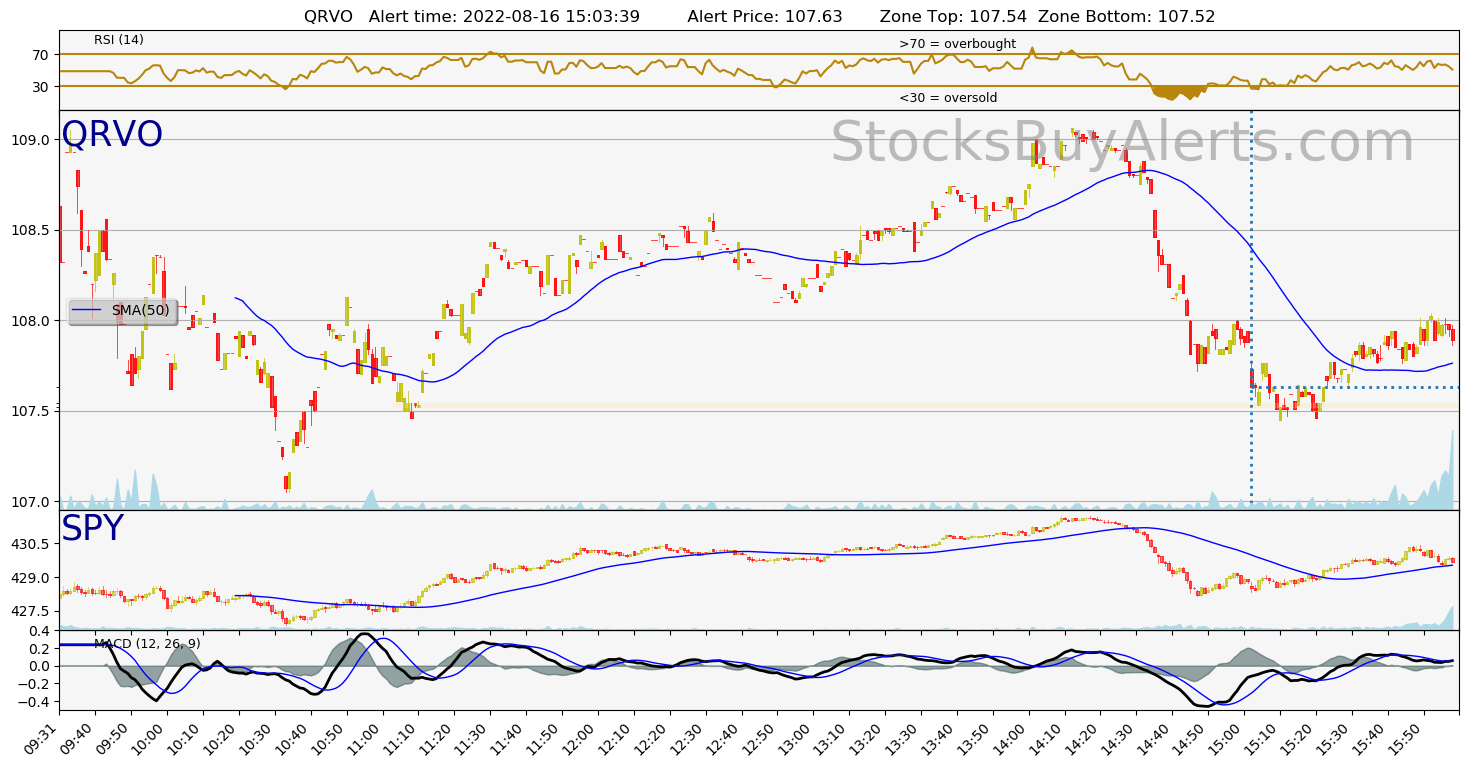The width and height of the screenshot is (1474, 768).
Task: Click the 12:00 time axis label
Action: pyautogui.click(x=581, y=734)
